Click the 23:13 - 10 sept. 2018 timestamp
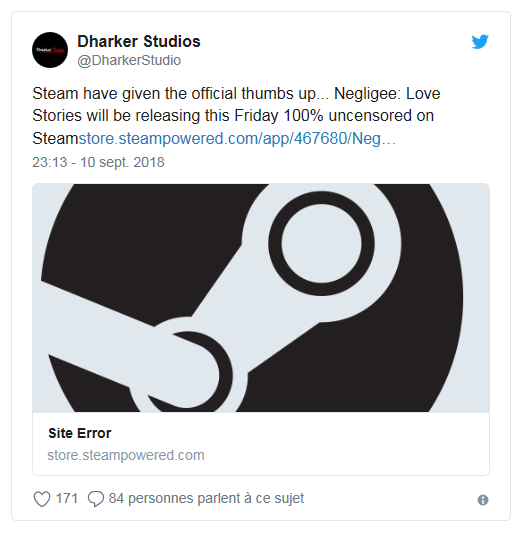This screenshot has width=523, height=533. pos(98,162)
